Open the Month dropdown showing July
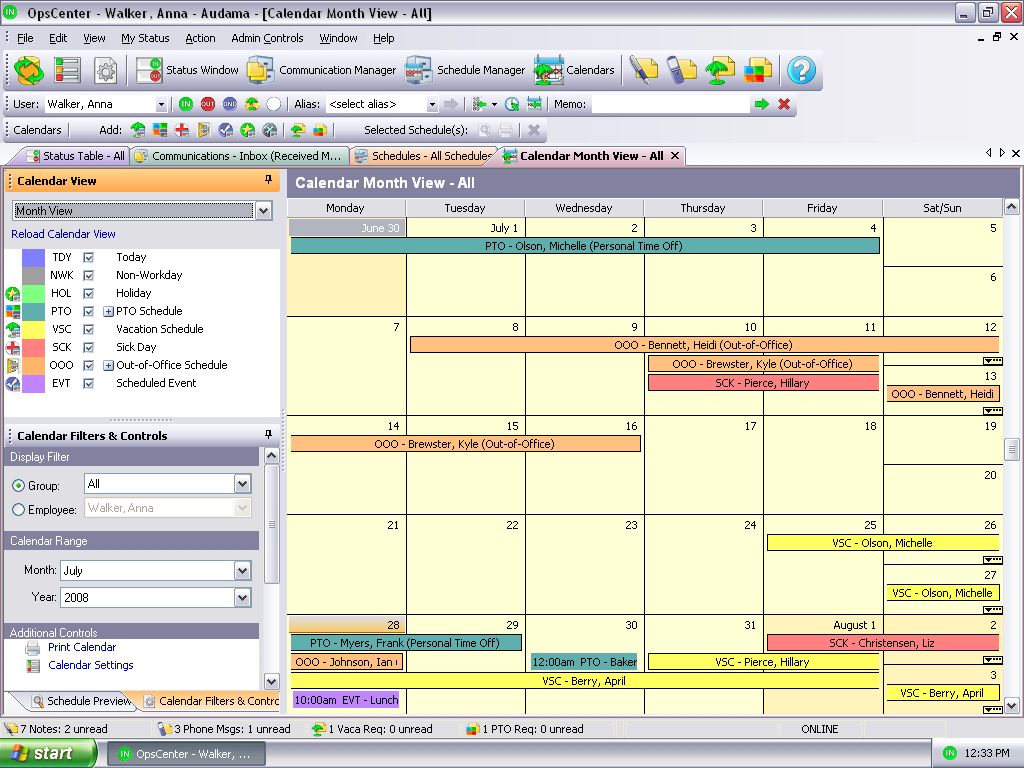This screenshot has height=768, width=1024. pos(242,571)
